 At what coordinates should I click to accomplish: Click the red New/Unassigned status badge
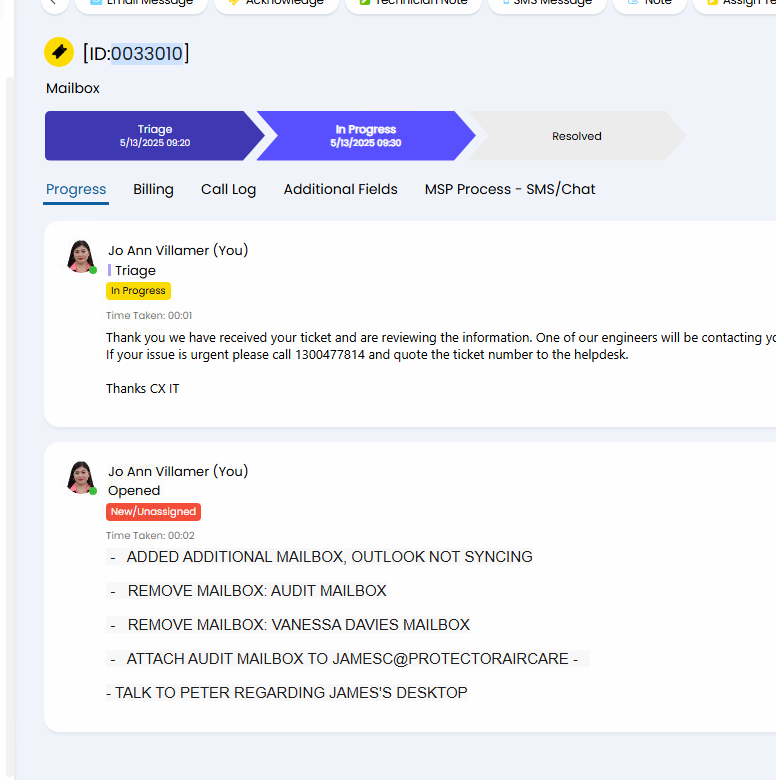(x=153, y=511)
